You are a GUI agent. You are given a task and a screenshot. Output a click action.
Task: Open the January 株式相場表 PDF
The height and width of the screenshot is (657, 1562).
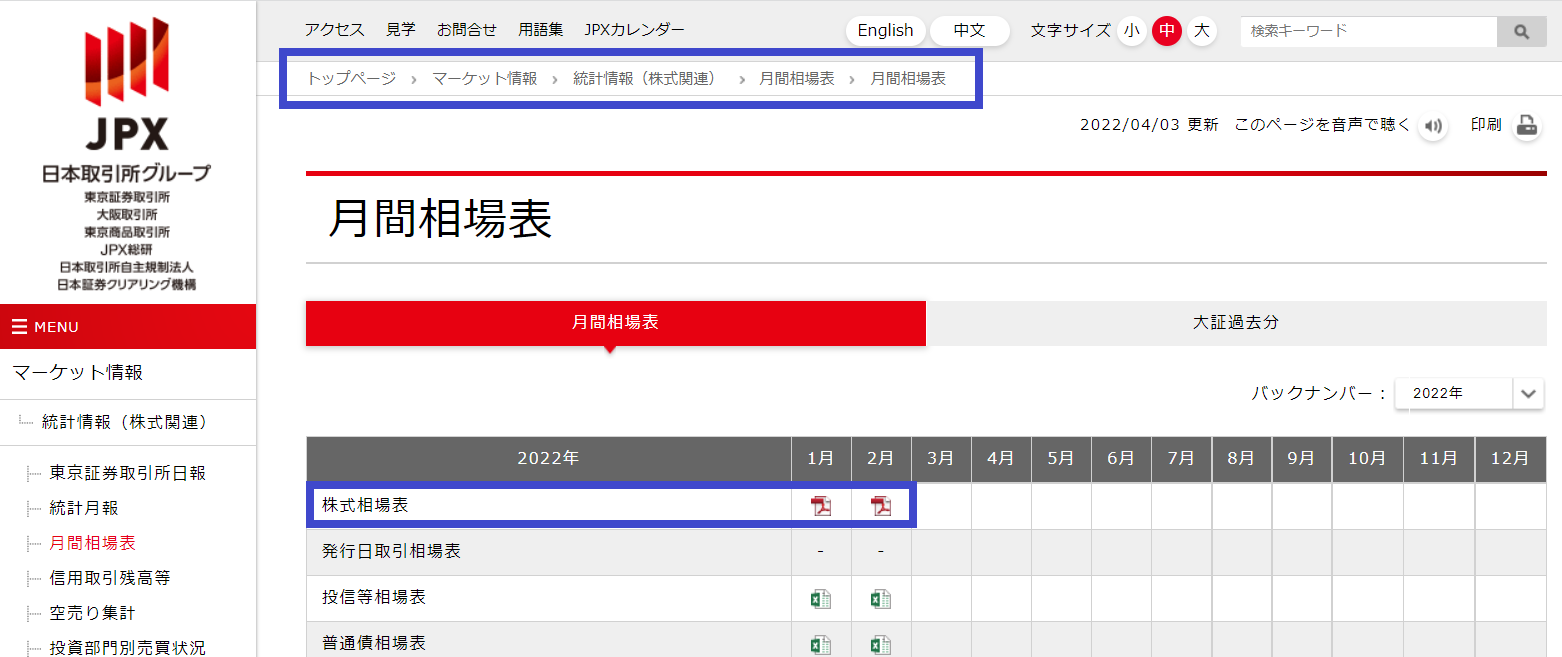tap(820, 505)
